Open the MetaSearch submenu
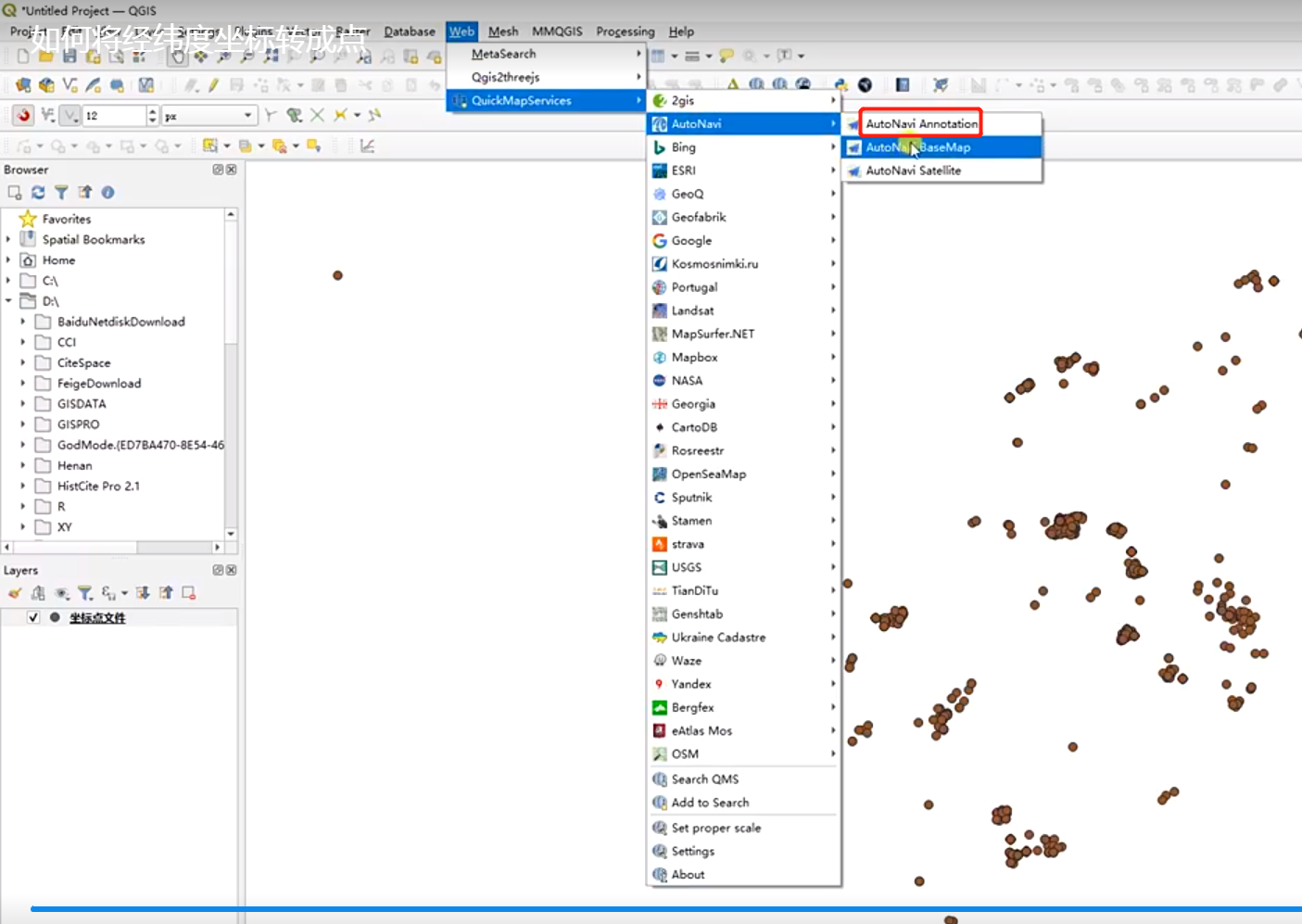1302x924 pixels. point(546,54)
